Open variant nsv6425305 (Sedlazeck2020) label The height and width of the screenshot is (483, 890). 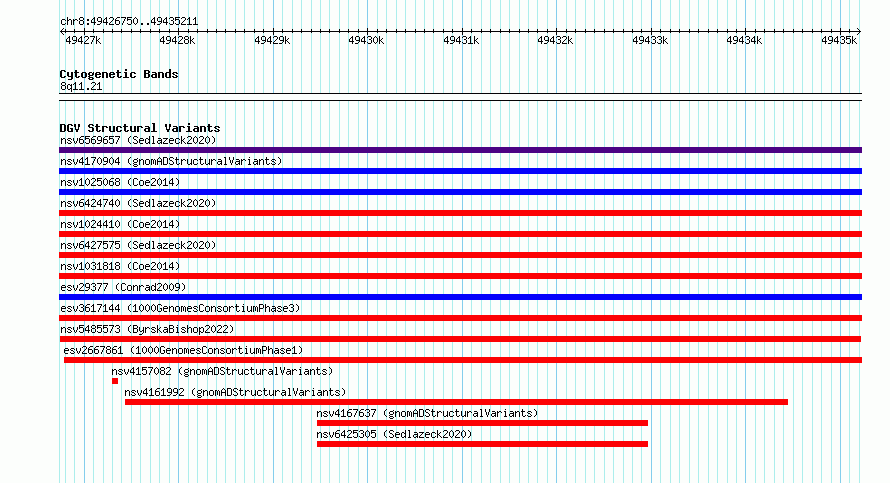click(x=394, y=434)
